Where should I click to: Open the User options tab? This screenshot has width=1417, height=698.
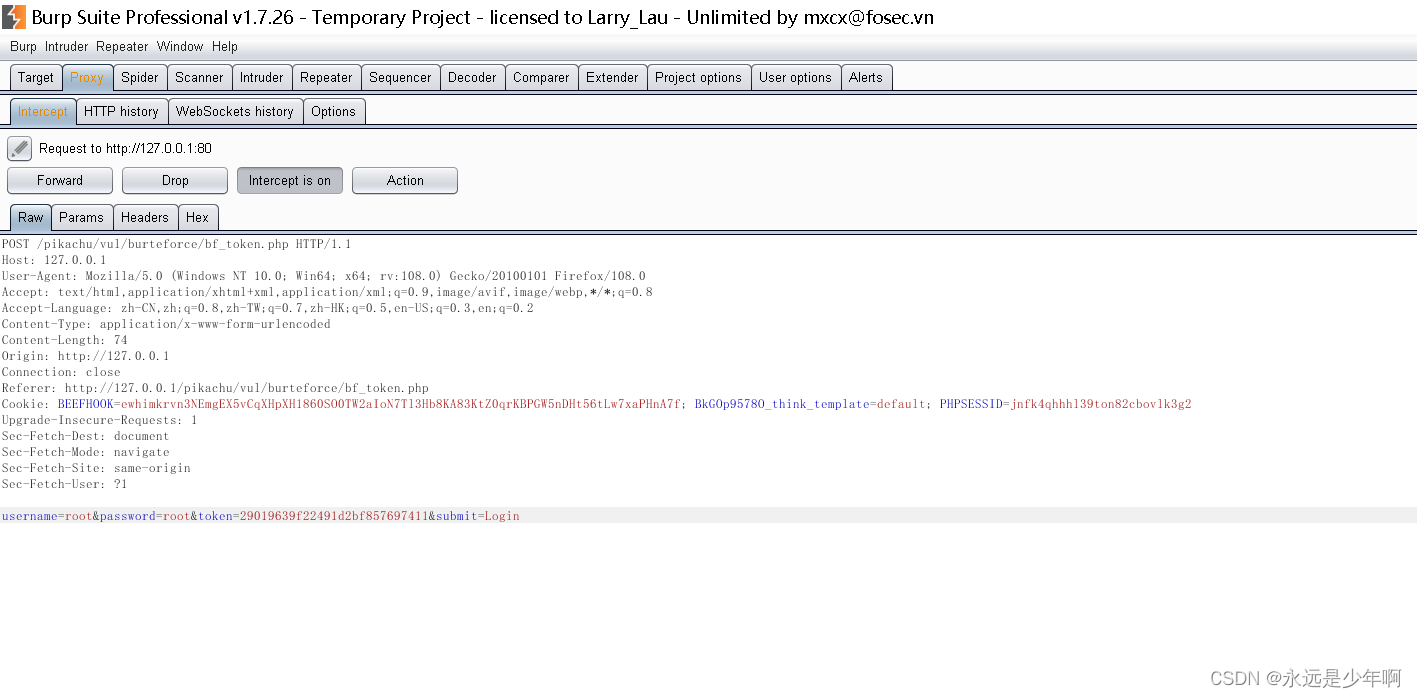click(x=795, y=77)
